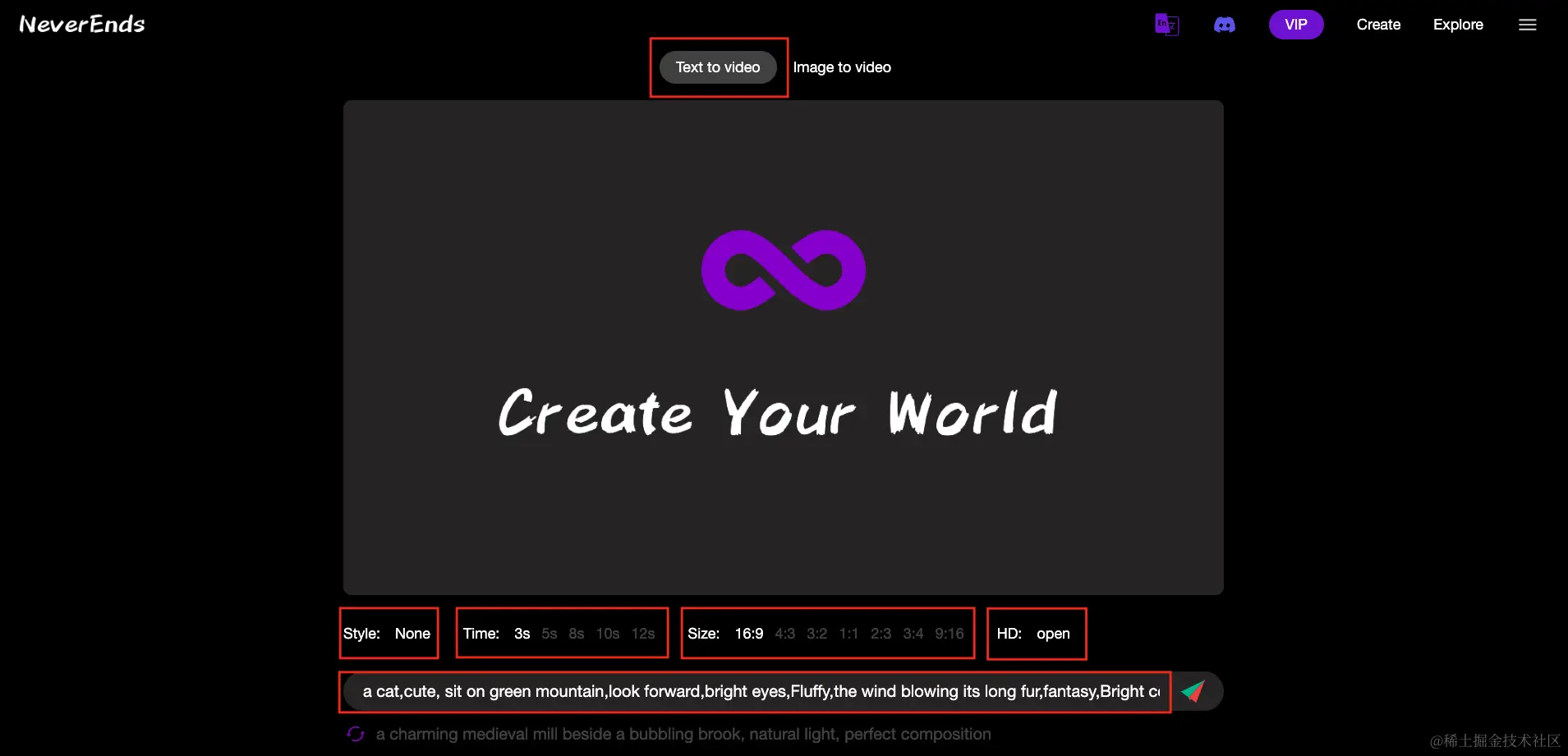Choose 1:1 aspect ratio
The image size is (1568, 756).
click(x=848, y=634)
